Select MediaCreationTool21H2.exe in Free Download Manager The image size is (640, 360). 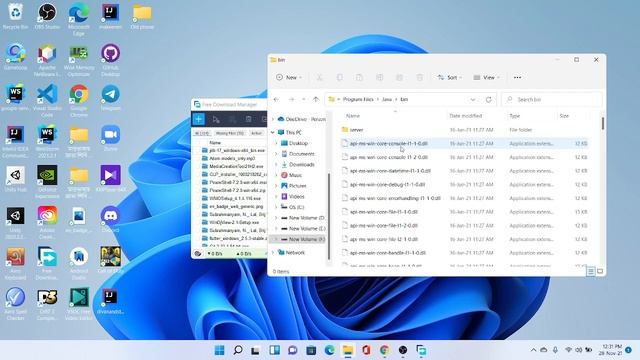click(x=236, y=166)
